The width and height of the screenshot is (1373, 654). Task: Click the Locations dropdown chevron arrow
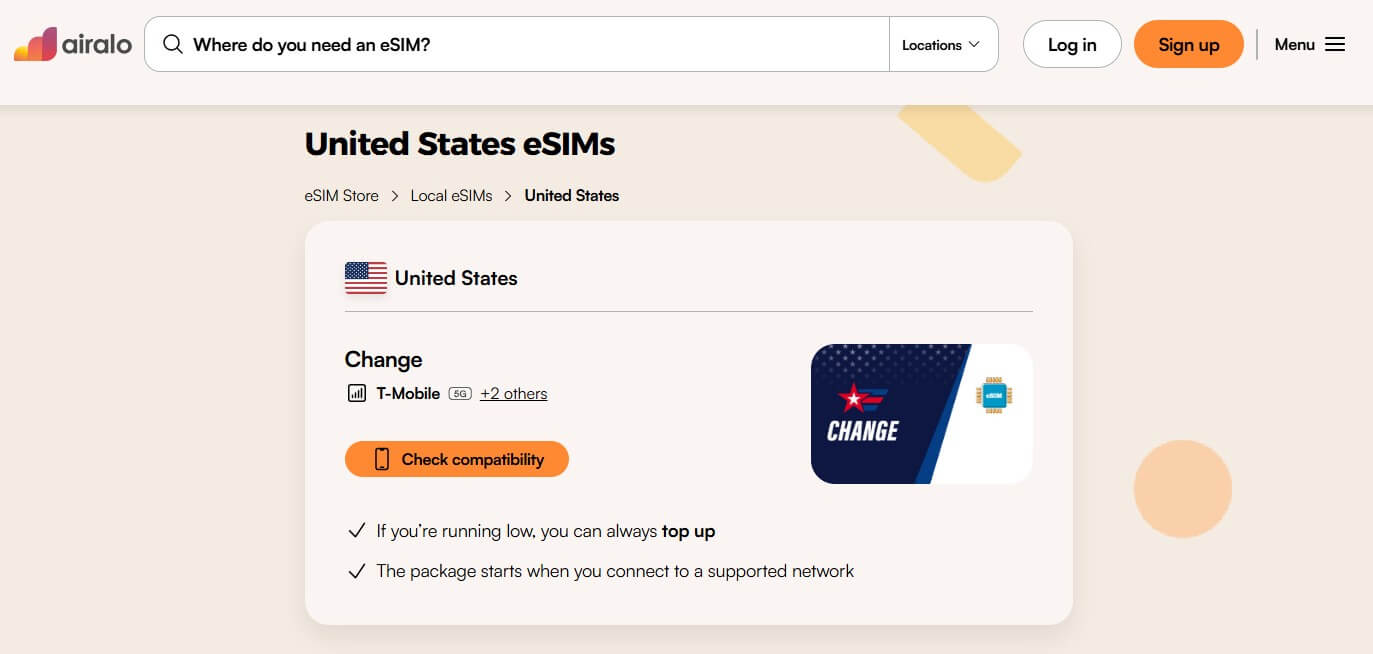pyautogui.click(x=974, y=45)
